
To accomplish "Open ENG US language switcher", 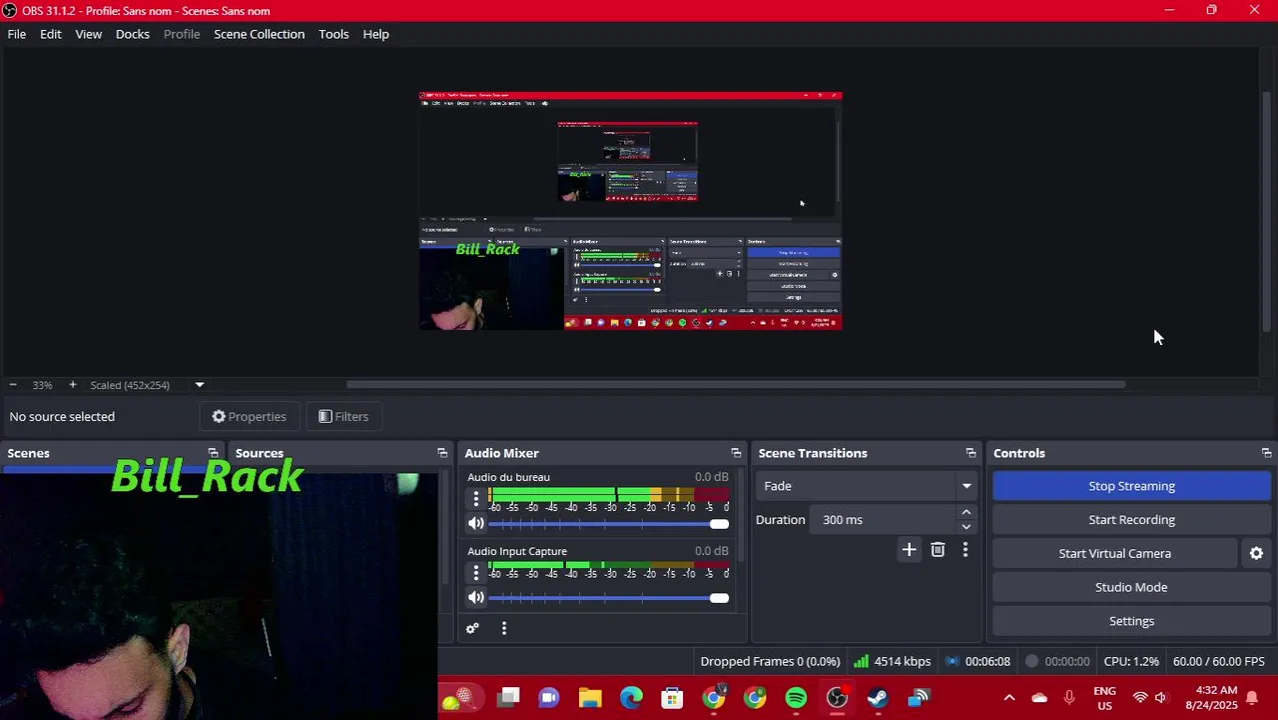I will pos(1104,698).
